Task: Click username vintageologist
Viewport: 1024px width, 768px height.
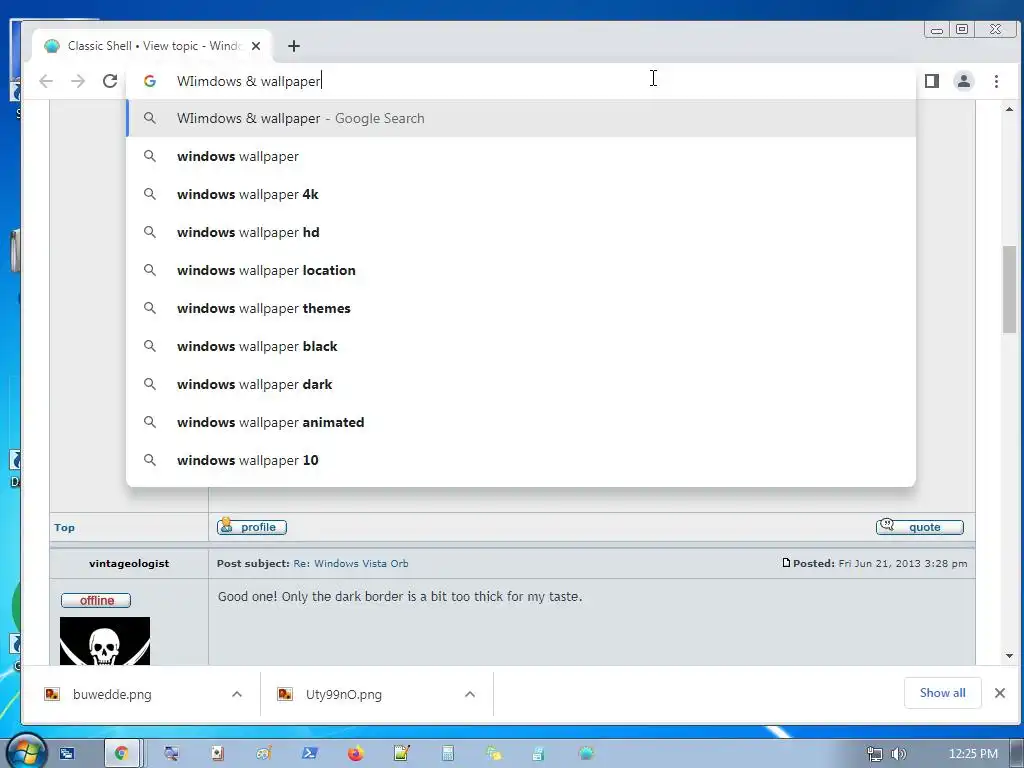Action: pos(129,563)
